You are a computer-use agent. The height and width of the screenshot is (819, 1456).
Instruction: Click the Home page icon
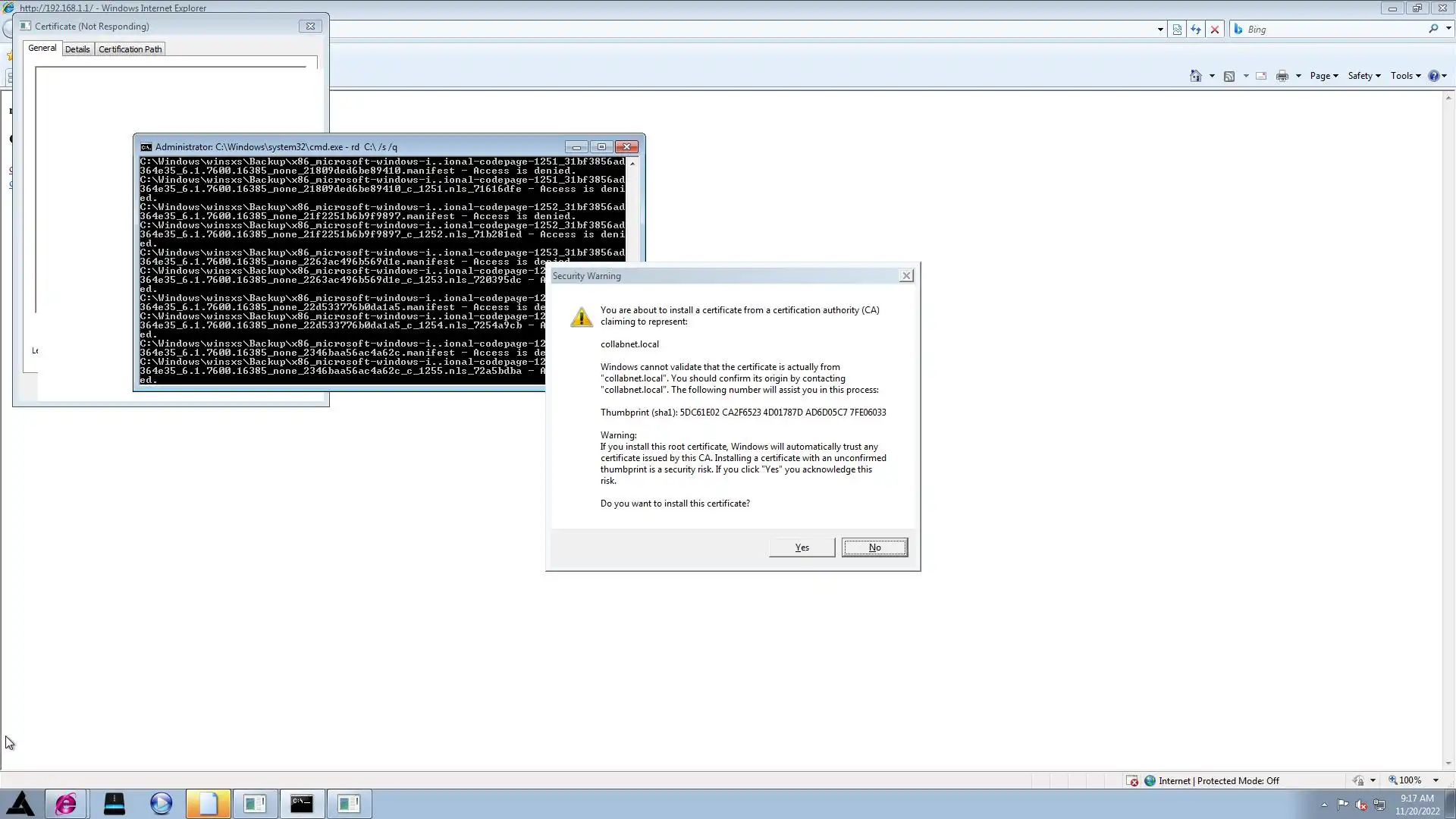click(1196, 76)
